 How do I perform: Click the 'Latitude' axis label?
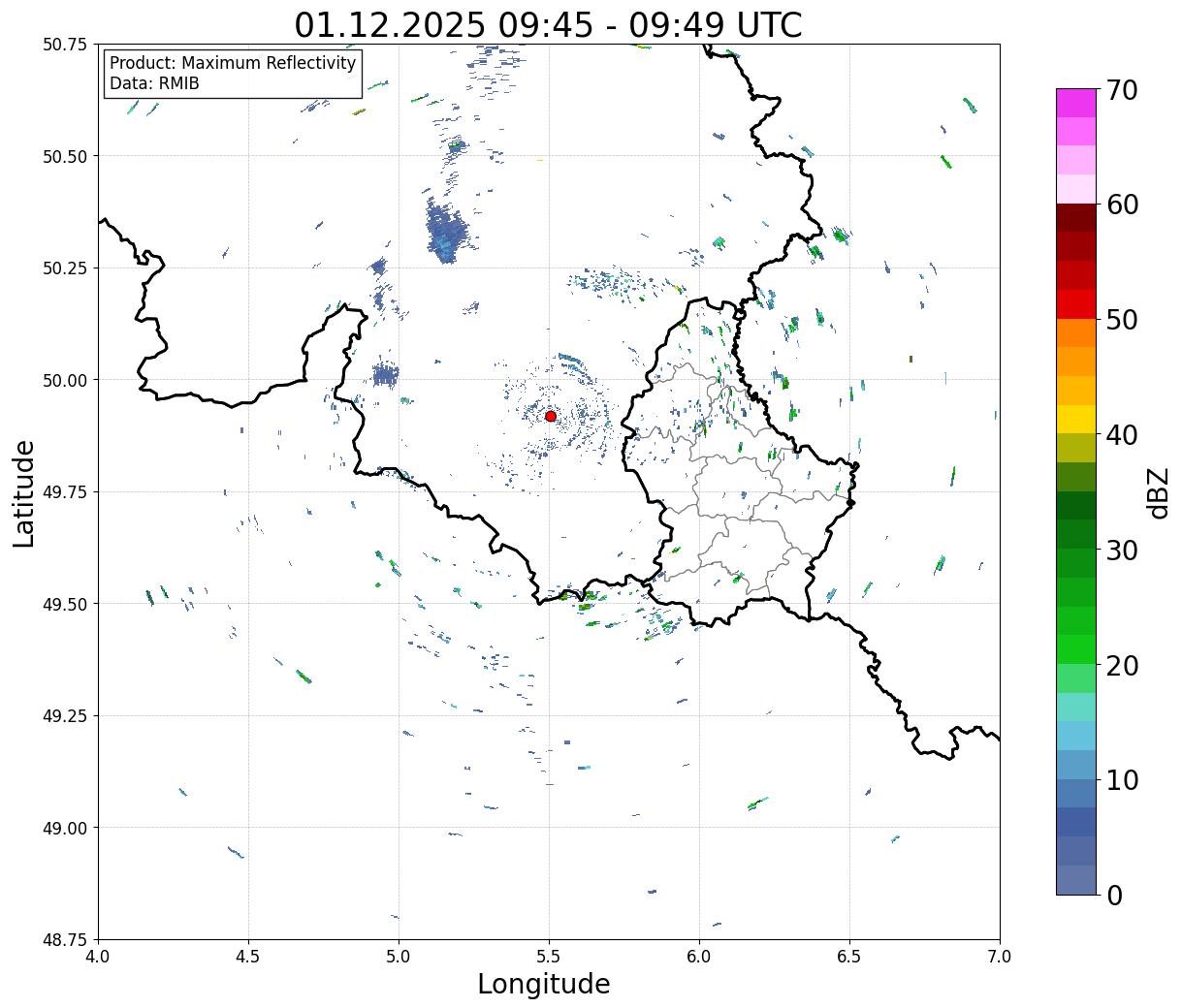24,492
